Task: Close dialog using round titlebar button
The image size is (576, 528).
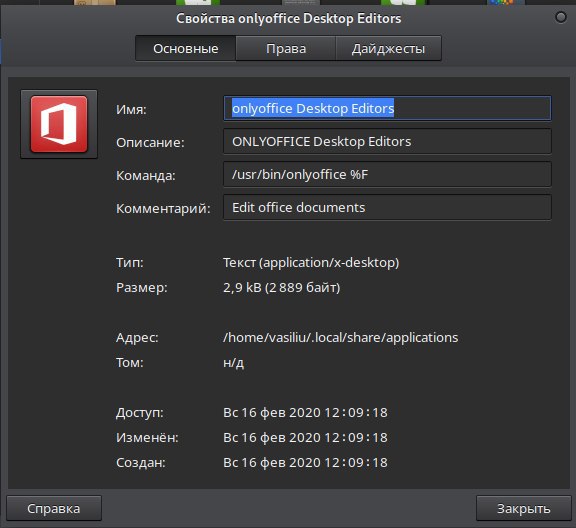Action: point(561,17)
